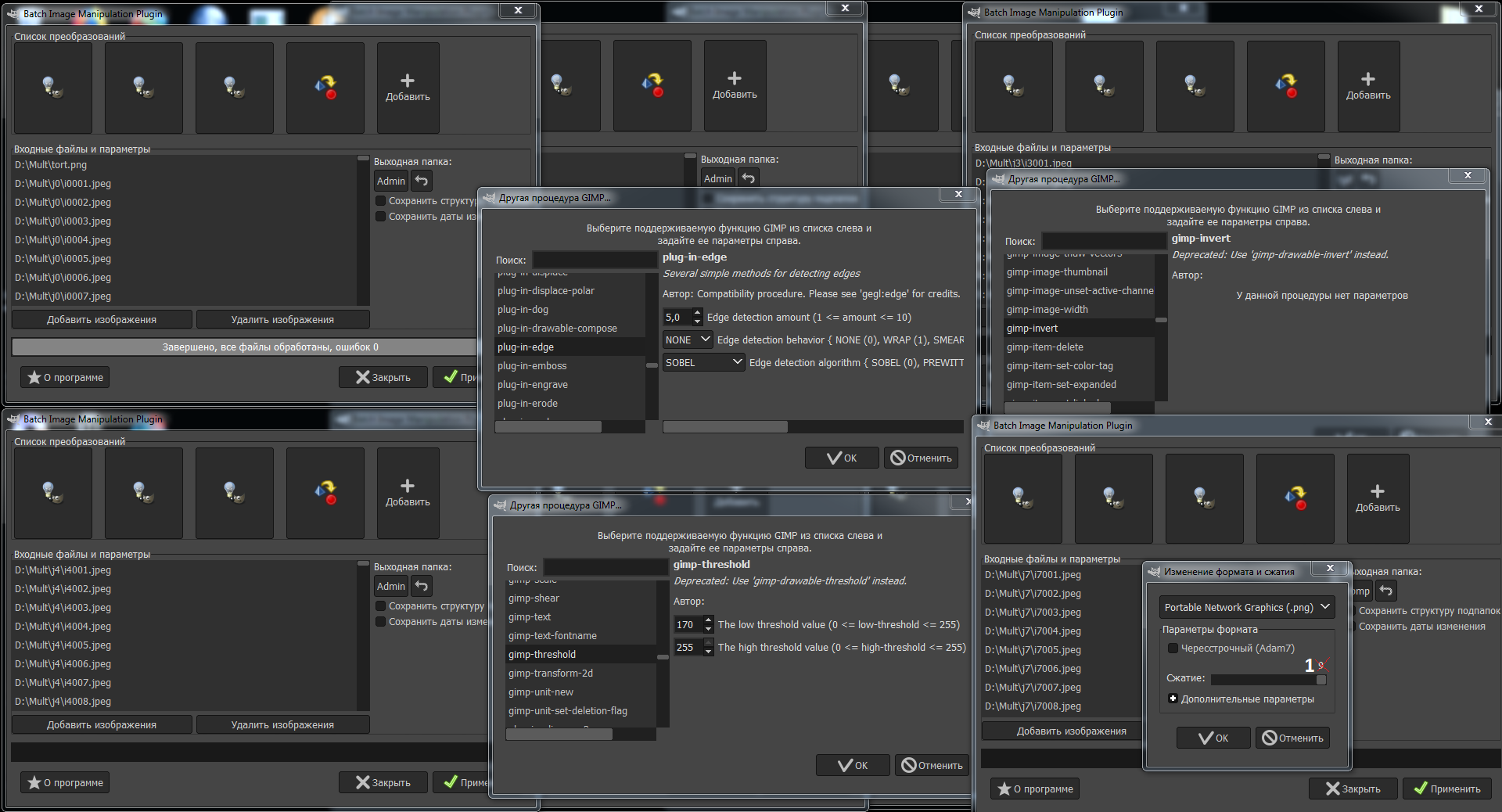
Task: Click return-arrow icon in i7001 window output folder
Action: click(1386, 591)
